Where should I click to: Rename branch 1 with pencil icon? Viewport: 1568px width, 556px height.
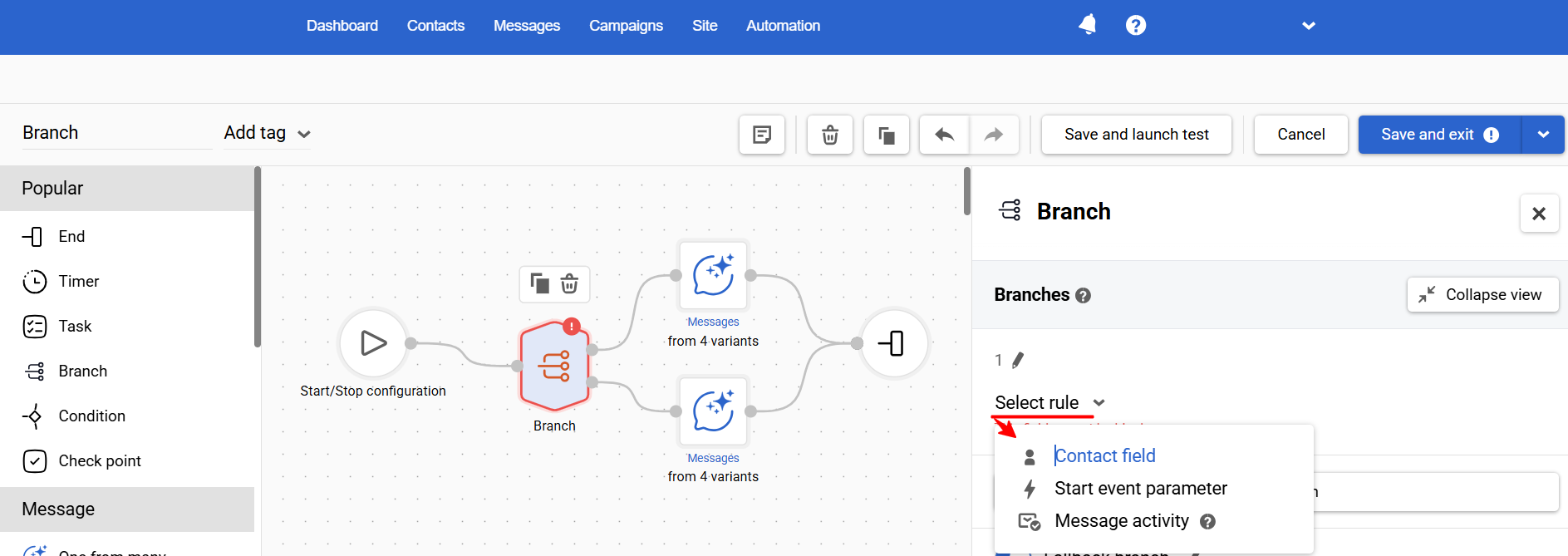(x=1018, y=360)
